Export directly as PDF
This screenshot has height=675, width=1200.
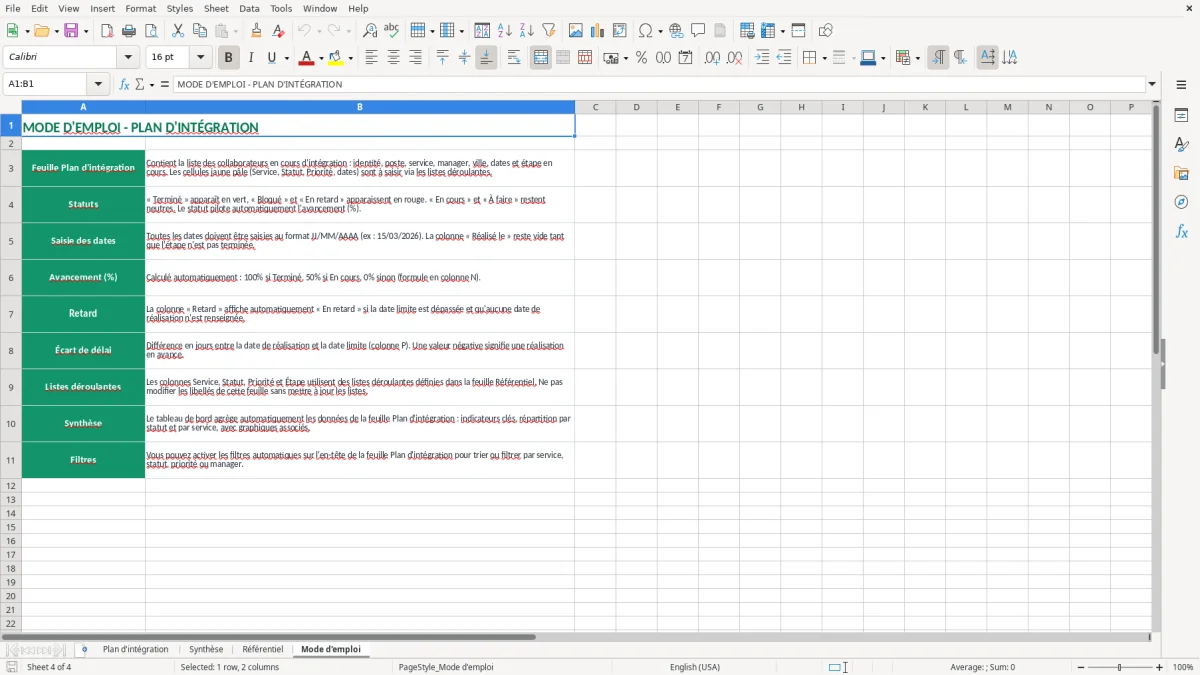coord(107,31)
